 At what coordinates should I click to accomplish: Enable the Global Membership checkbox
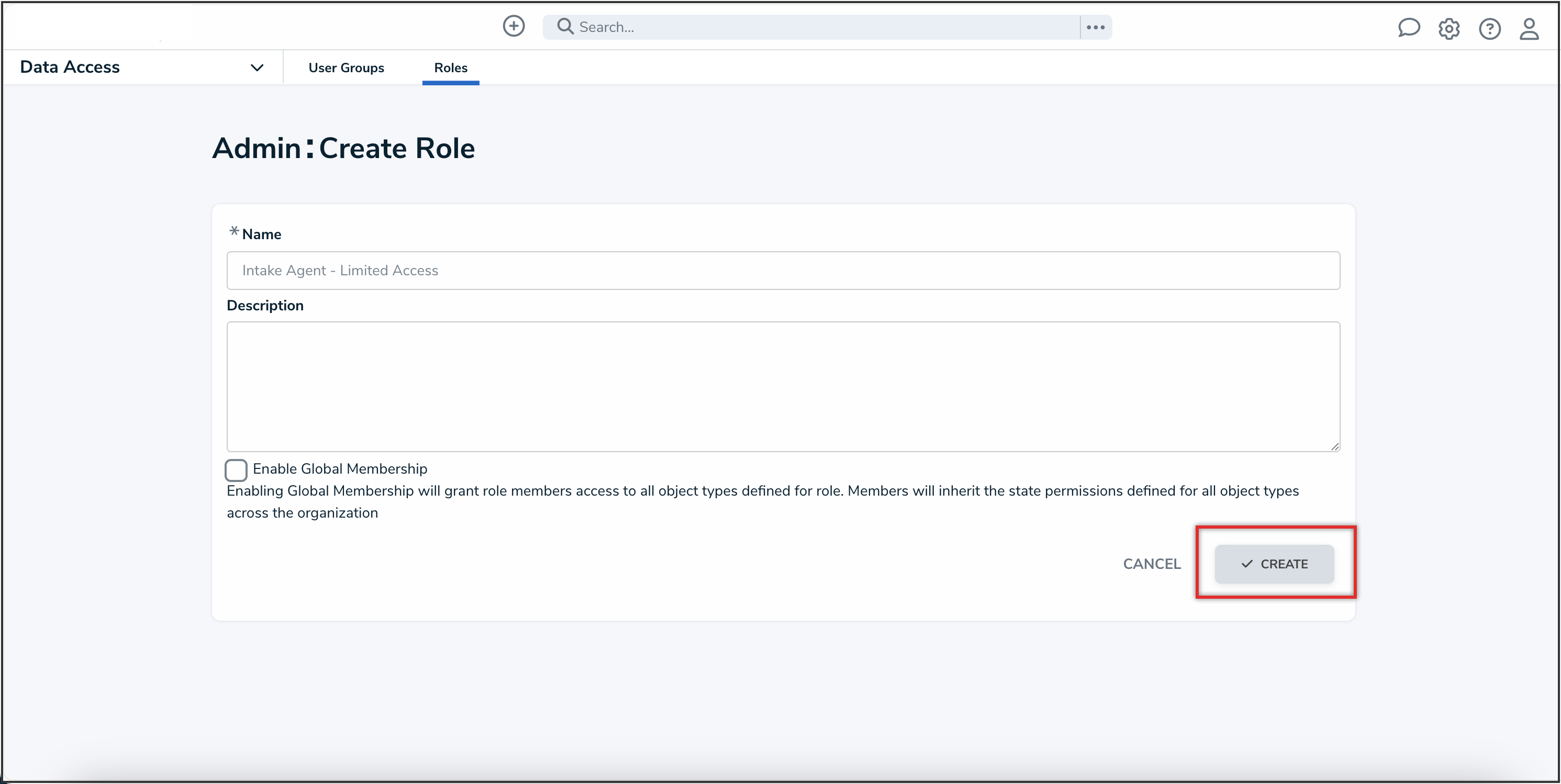(236, 469)
